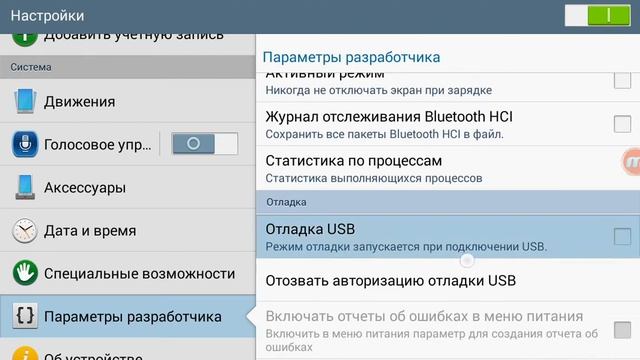Click the Система section header
This screenshot has width=640, height=360.
coord(128,67)
